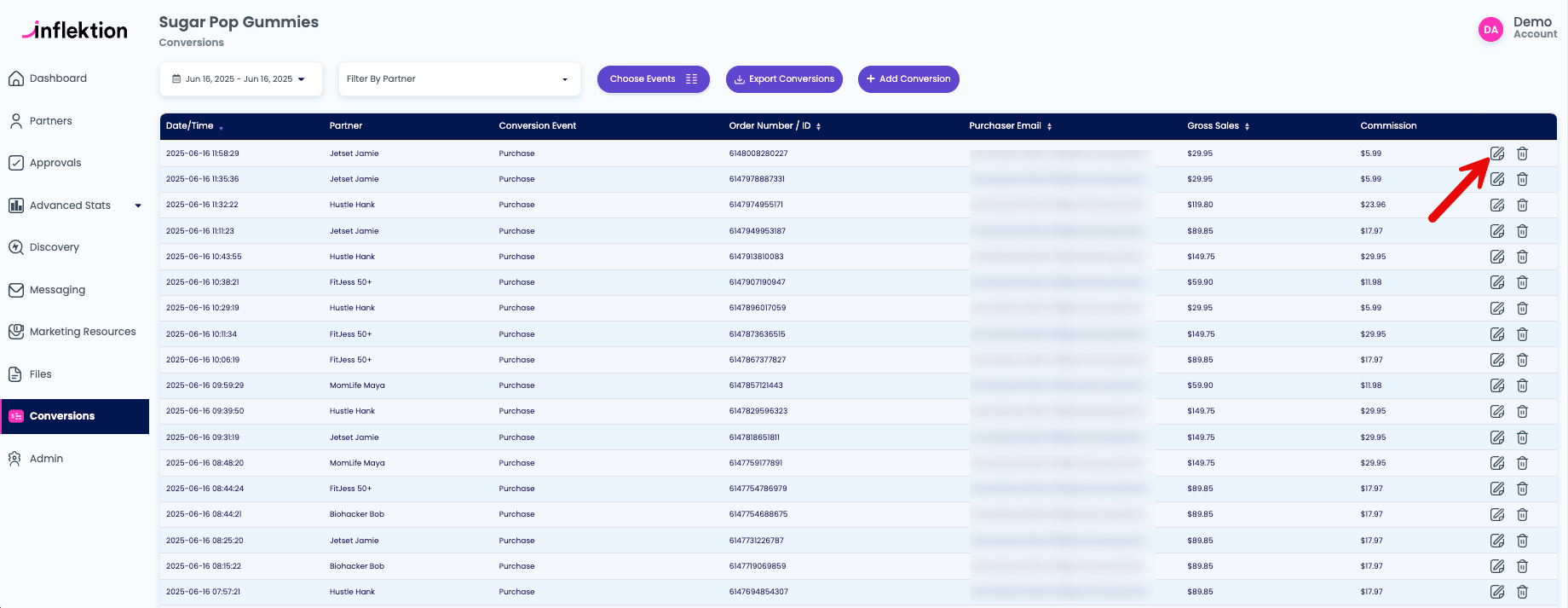Click the DA account avatar
This screenshot has height=608, width=1568.
coord(1490,30)
